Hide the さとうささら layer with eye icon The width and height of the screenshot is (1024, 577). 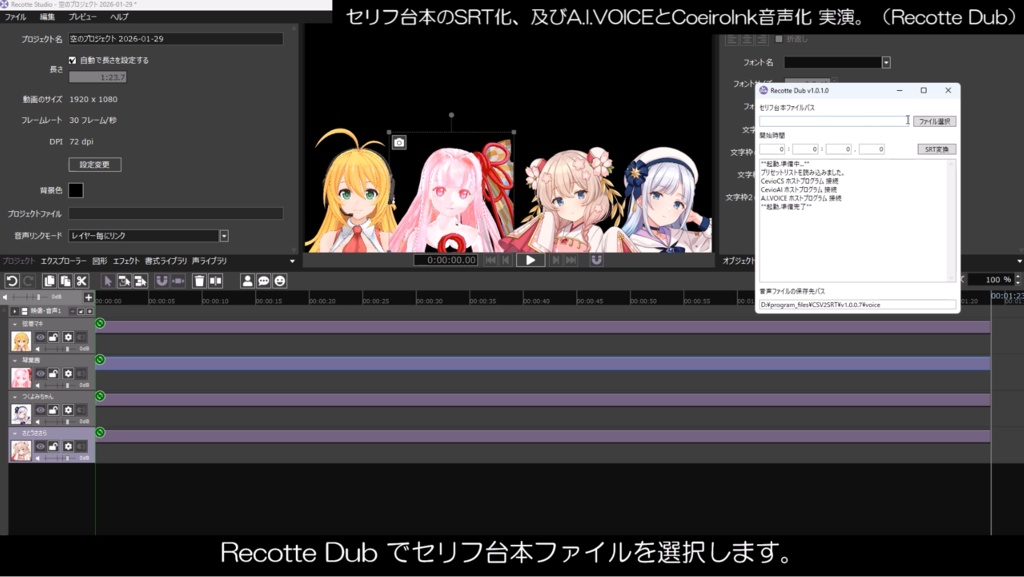(x=40, y=446)
